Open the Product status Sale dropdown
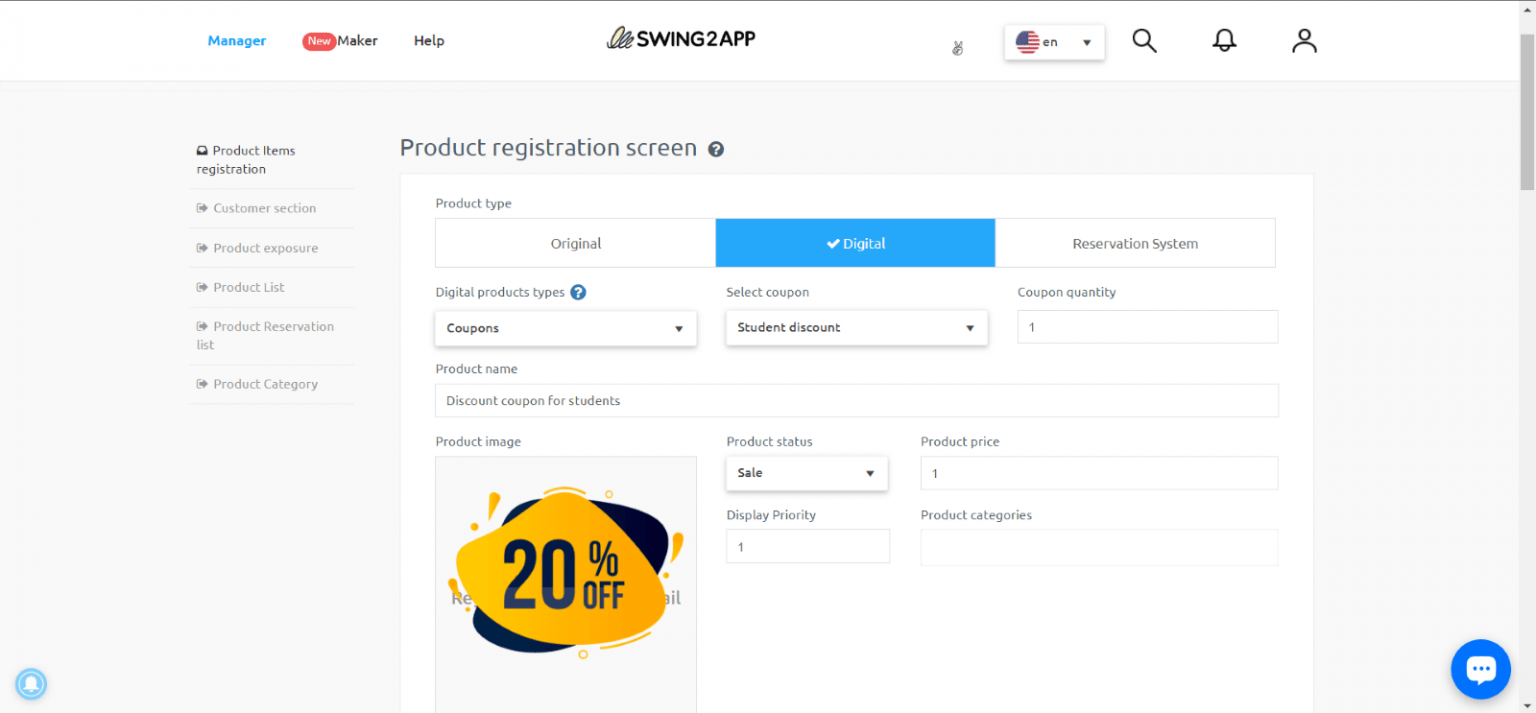This screenshot has height=713, width=1536. (806, 473)
